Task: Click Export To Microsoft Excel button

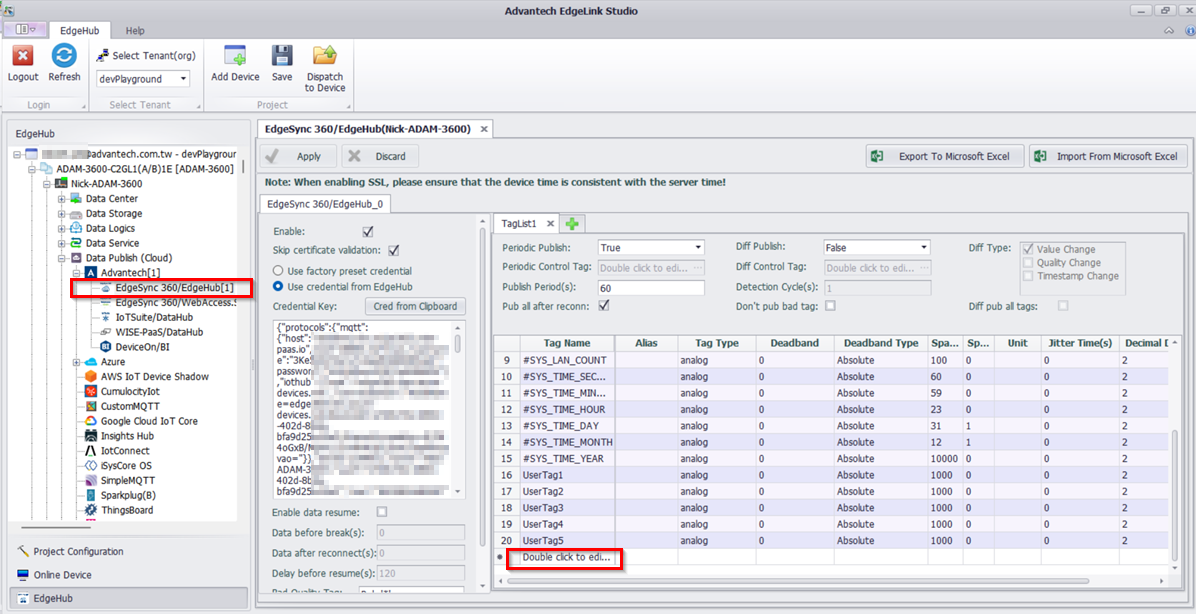Action: coord(945,156)
